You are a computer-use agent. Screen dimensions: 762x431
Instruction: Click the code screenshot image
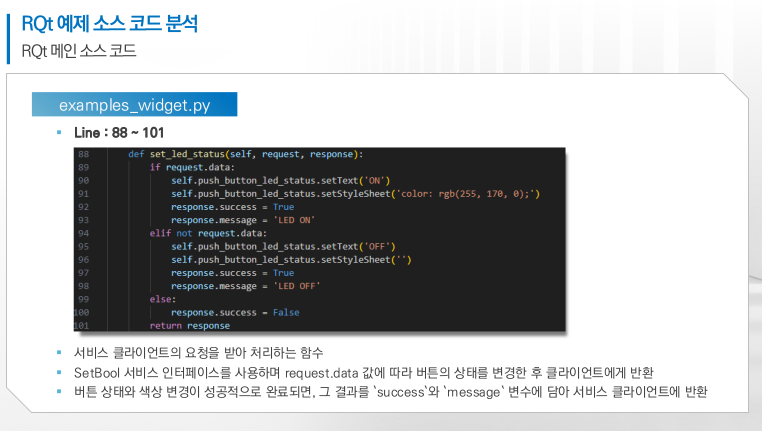click(x=320, y=240)
